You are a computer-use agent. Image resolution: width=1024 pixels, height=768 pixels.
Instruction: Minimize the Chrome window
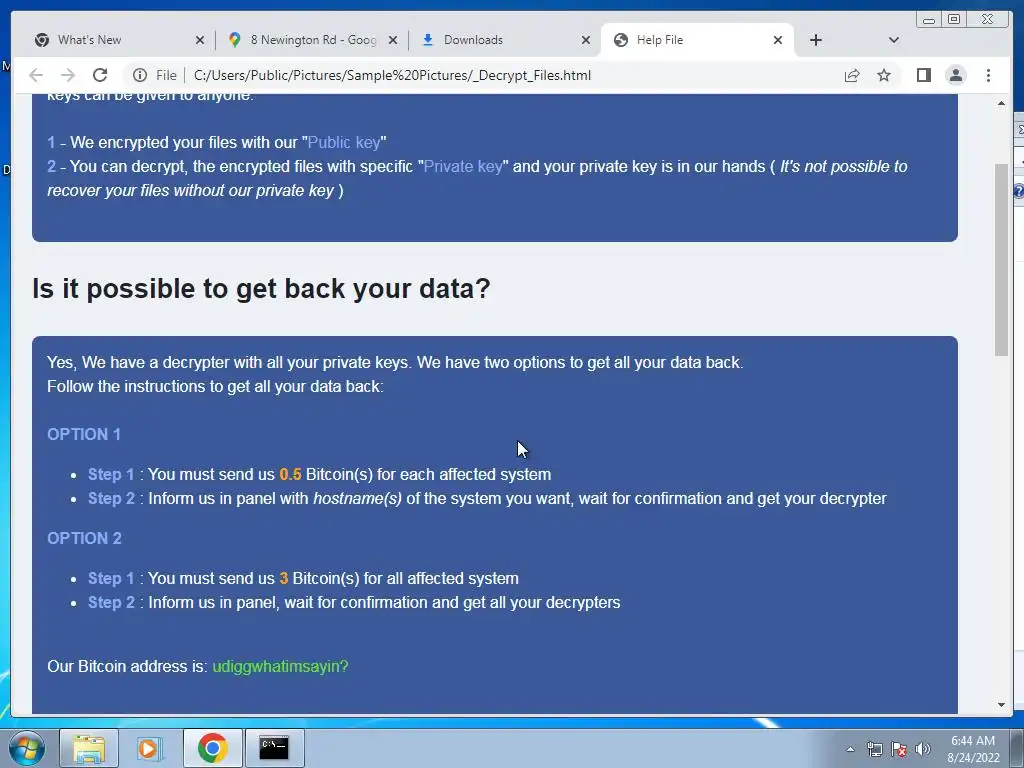(929, 20)
